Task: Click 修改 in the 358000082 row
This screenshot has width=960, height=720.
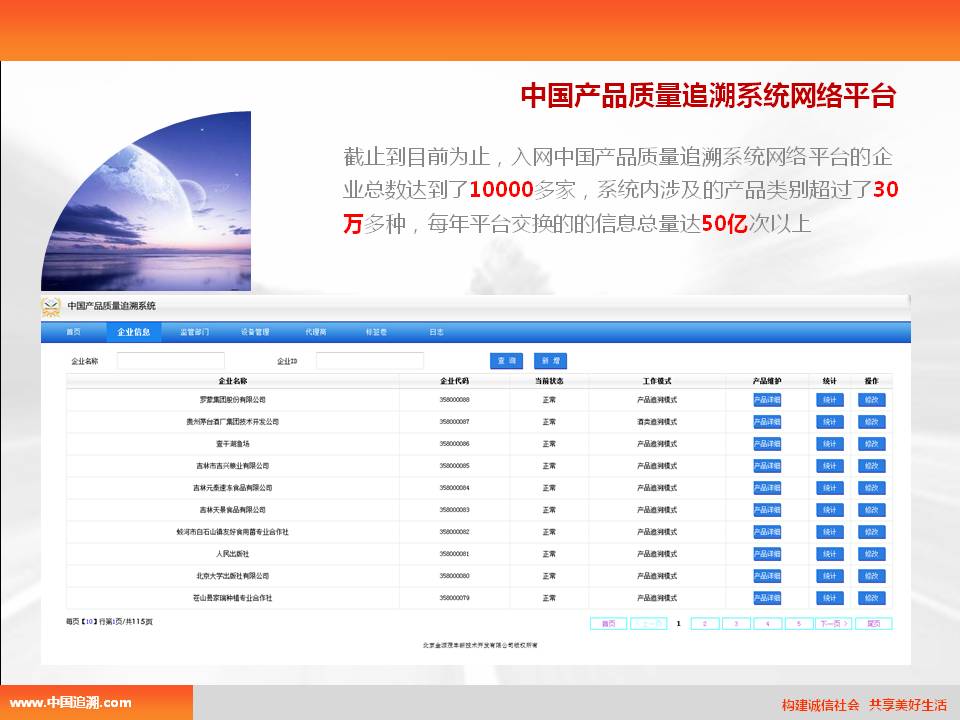Action: click(x=872, y=532)
